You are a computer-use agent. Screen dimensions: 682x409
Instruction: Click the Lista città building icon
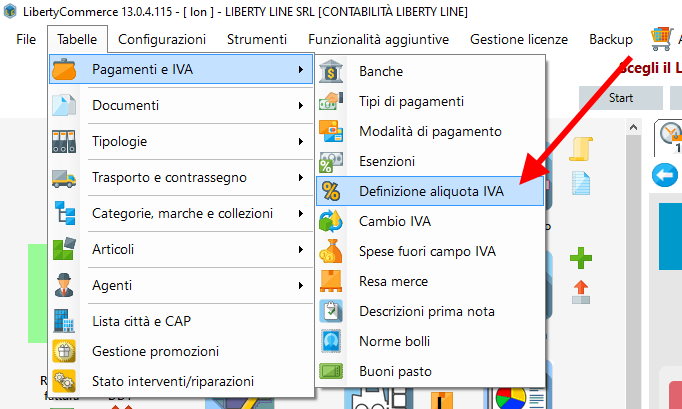[64, 321]
